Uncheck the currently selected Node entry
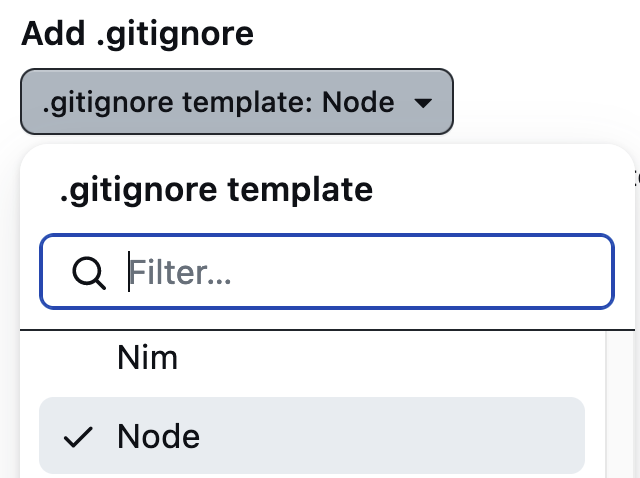Image resolution: width=640 pixels, height=478 pixels. coord(312,436)
